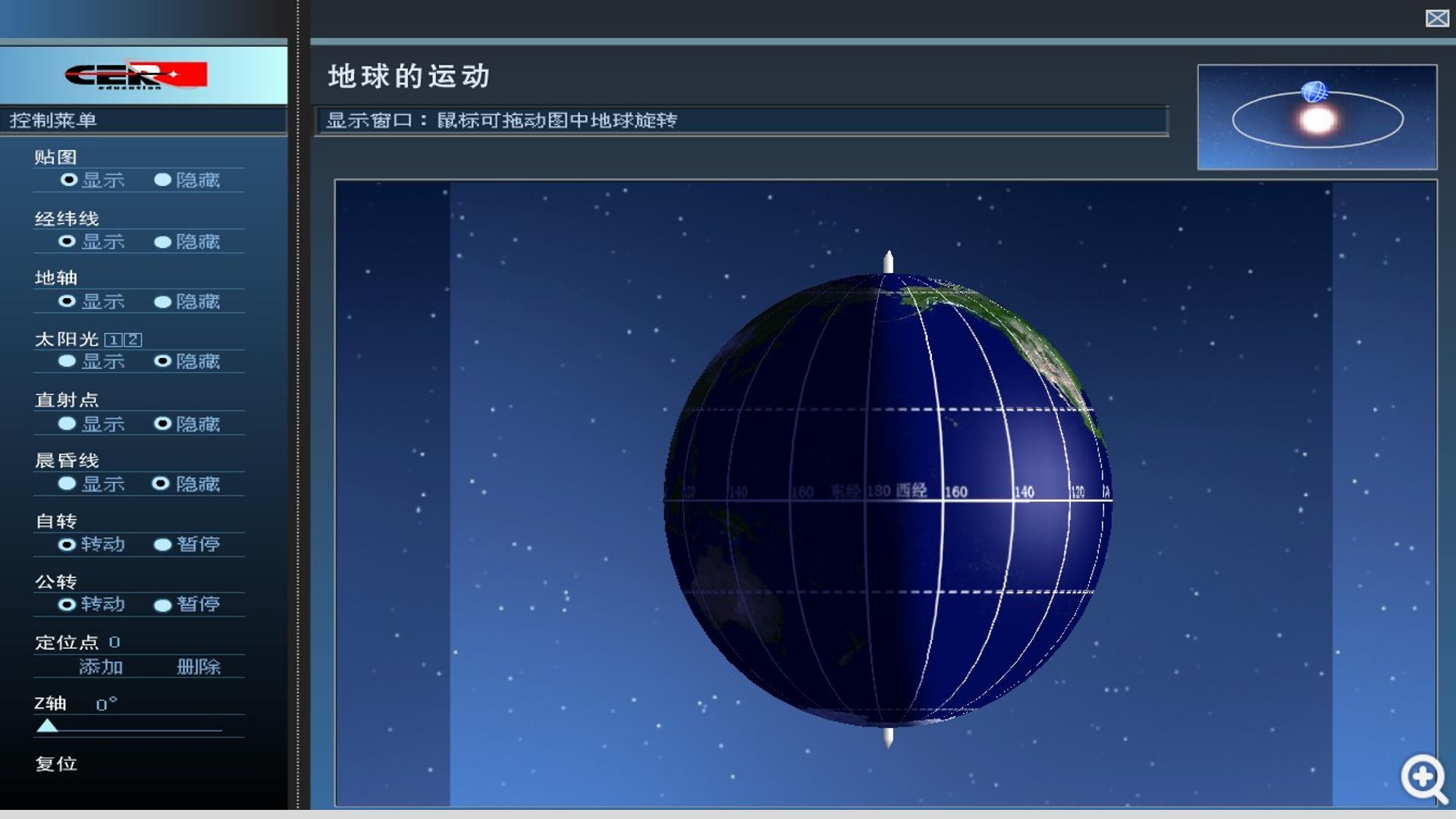
Task: Click the CER education logo
Action: [136, 75]
